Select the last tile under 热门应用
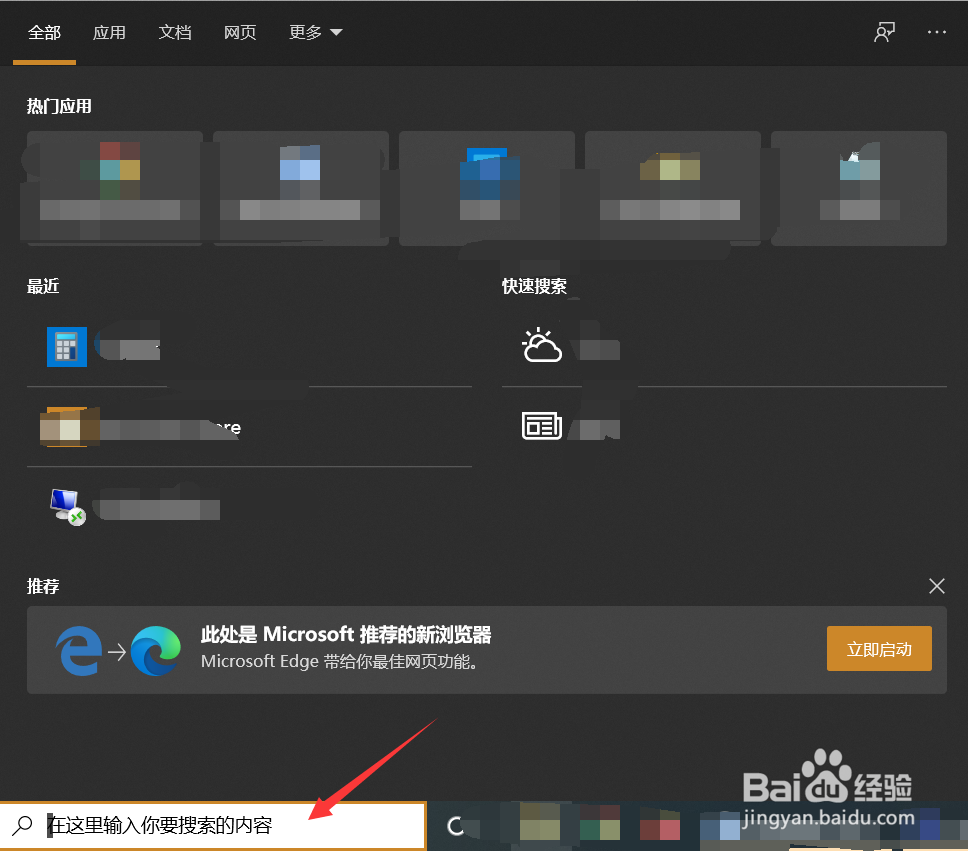 tap(859, 188)
